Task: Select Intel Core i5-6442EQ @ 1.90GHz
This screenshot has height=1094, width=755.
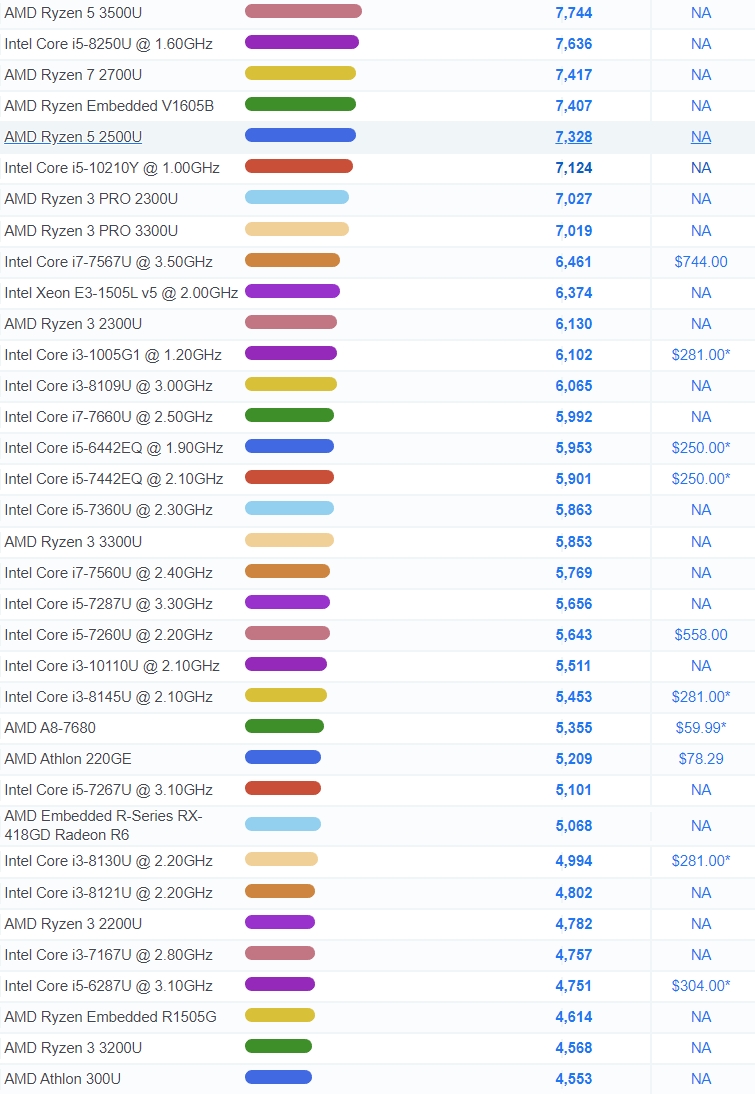Action: coord(114,448)
